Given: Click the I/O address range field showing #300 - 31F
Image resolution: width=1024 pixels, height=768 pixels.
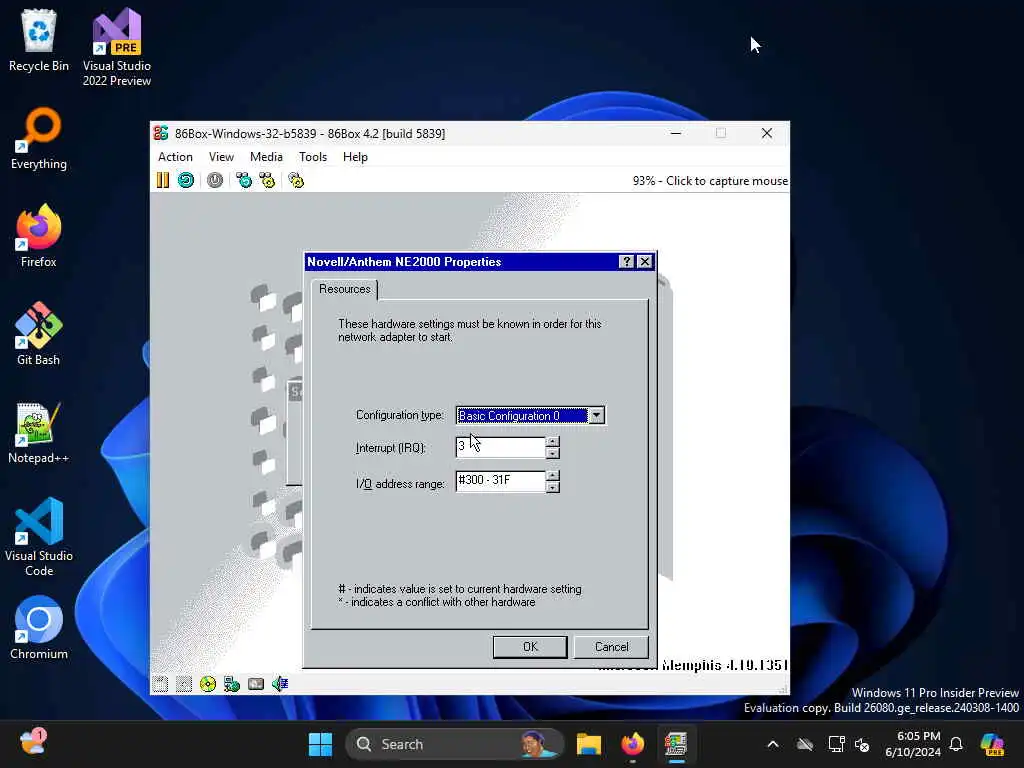Looking at the screenshot, I should 500,481.
